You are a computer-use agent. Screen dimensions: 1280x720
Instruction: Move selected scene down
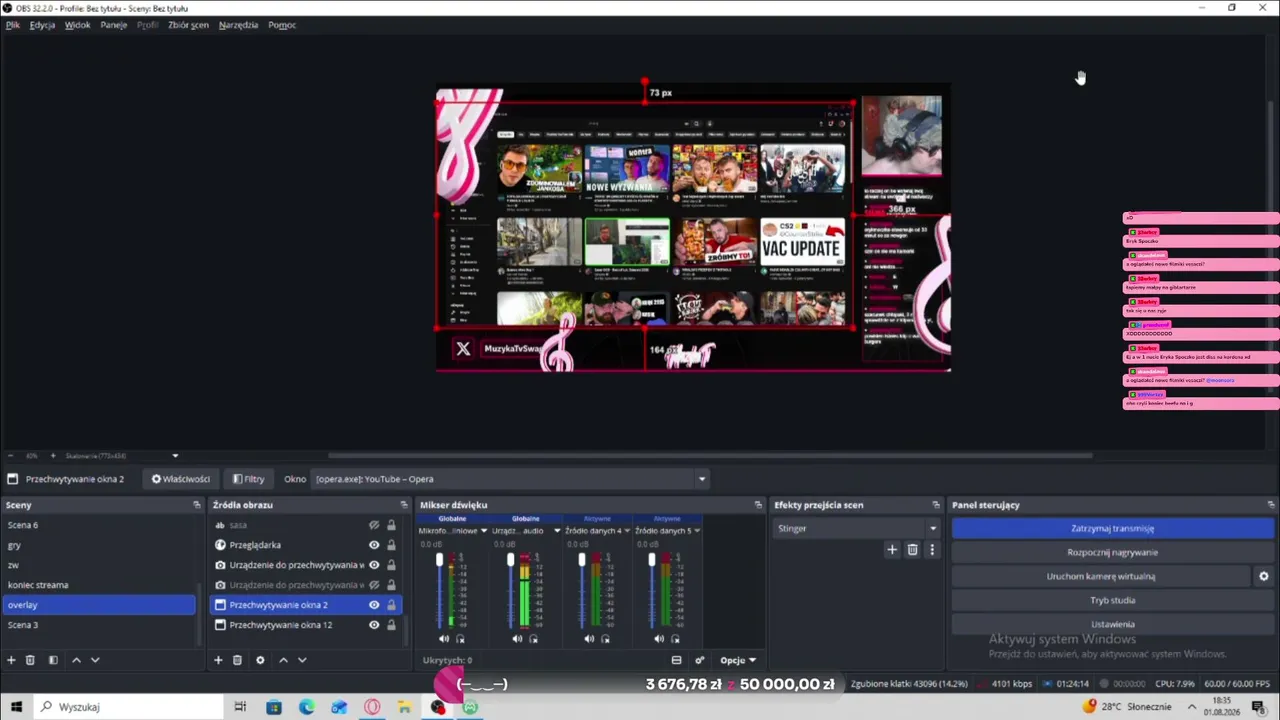pyautogui.click(x=95, y=660)
